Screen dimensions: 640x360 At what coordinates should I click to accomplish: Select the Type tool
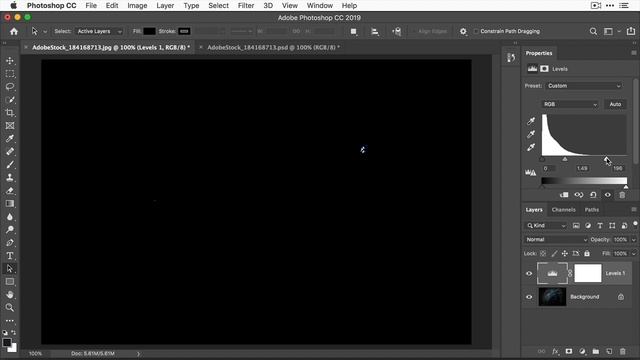pos(10,256)
